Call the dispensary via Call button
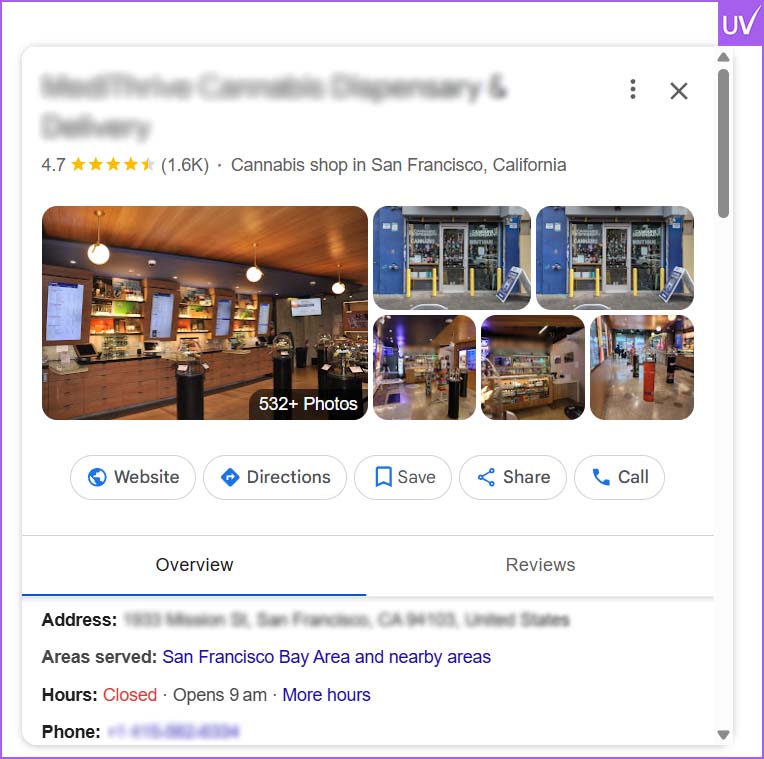764x759 pixels. [x=619, y=477]
